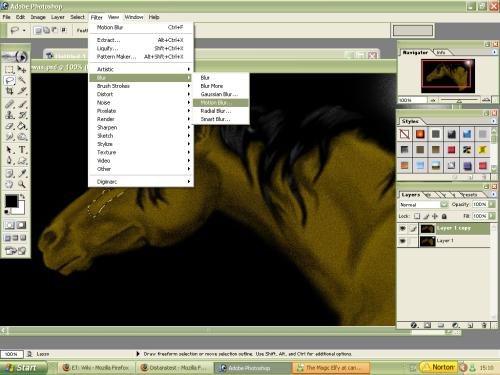Select the Custom Shape tool
500x375 pixels.
(x=22, y=161)
